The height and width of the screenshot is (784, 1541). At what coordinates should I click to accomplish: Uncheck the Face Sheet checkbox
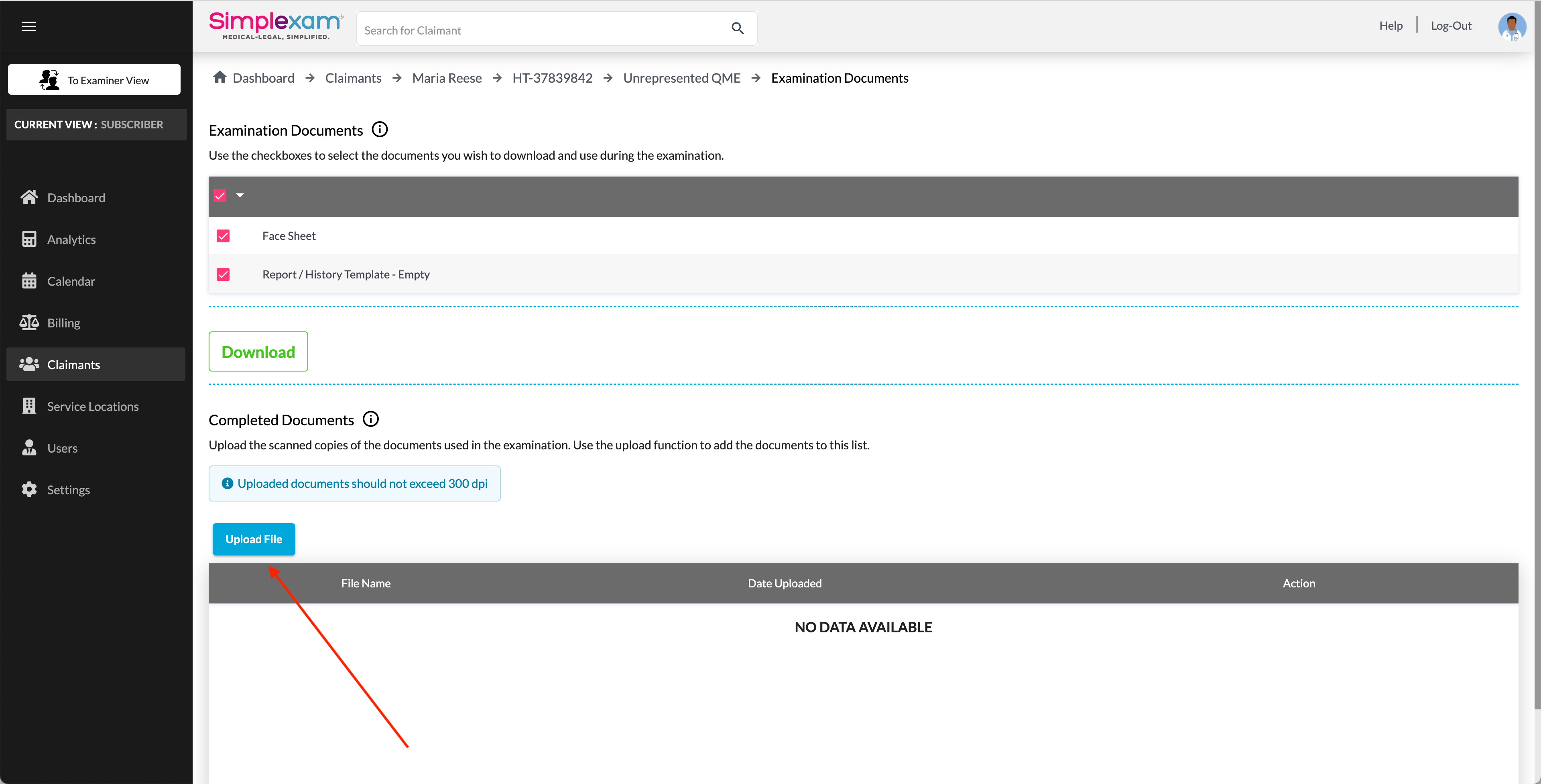tap(223, 236)
